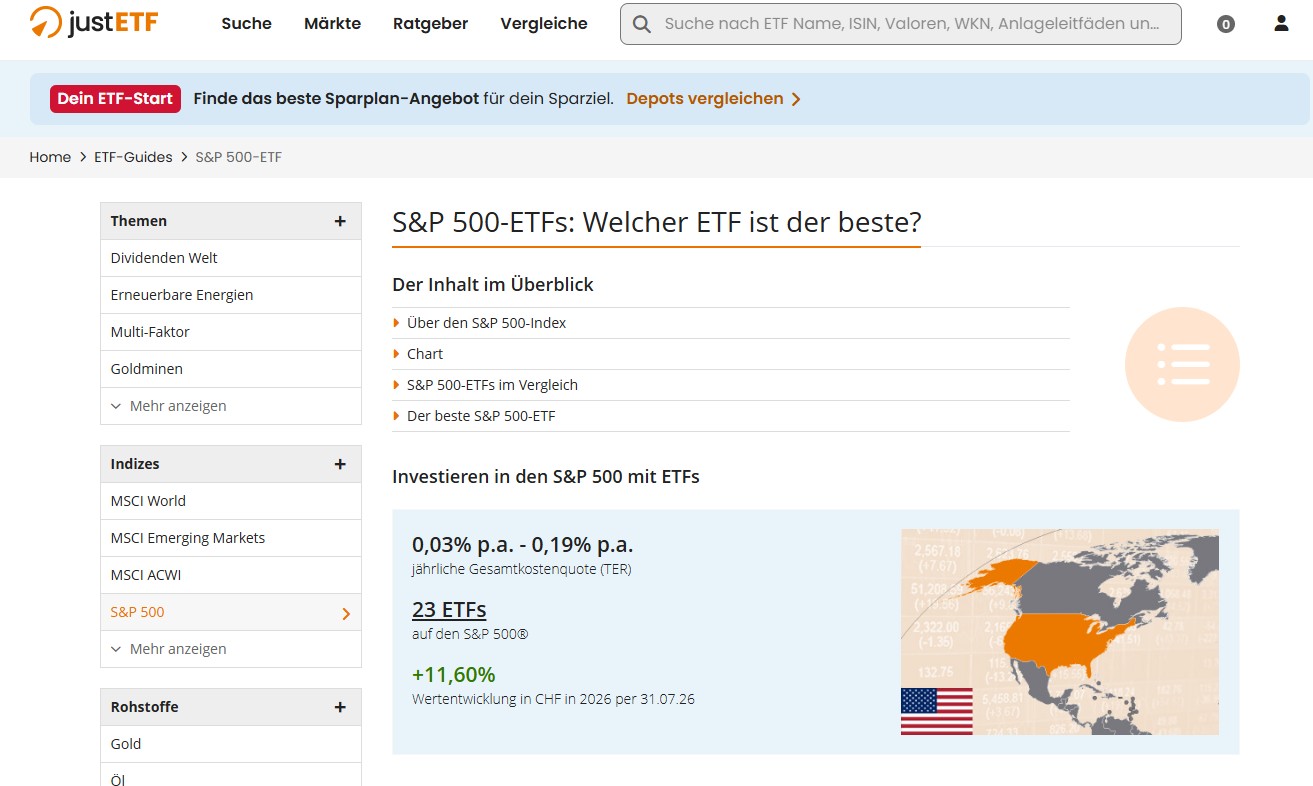Open Goldminen theme
This screenshot has width=1313, height=786.
[x=231, y=369]
